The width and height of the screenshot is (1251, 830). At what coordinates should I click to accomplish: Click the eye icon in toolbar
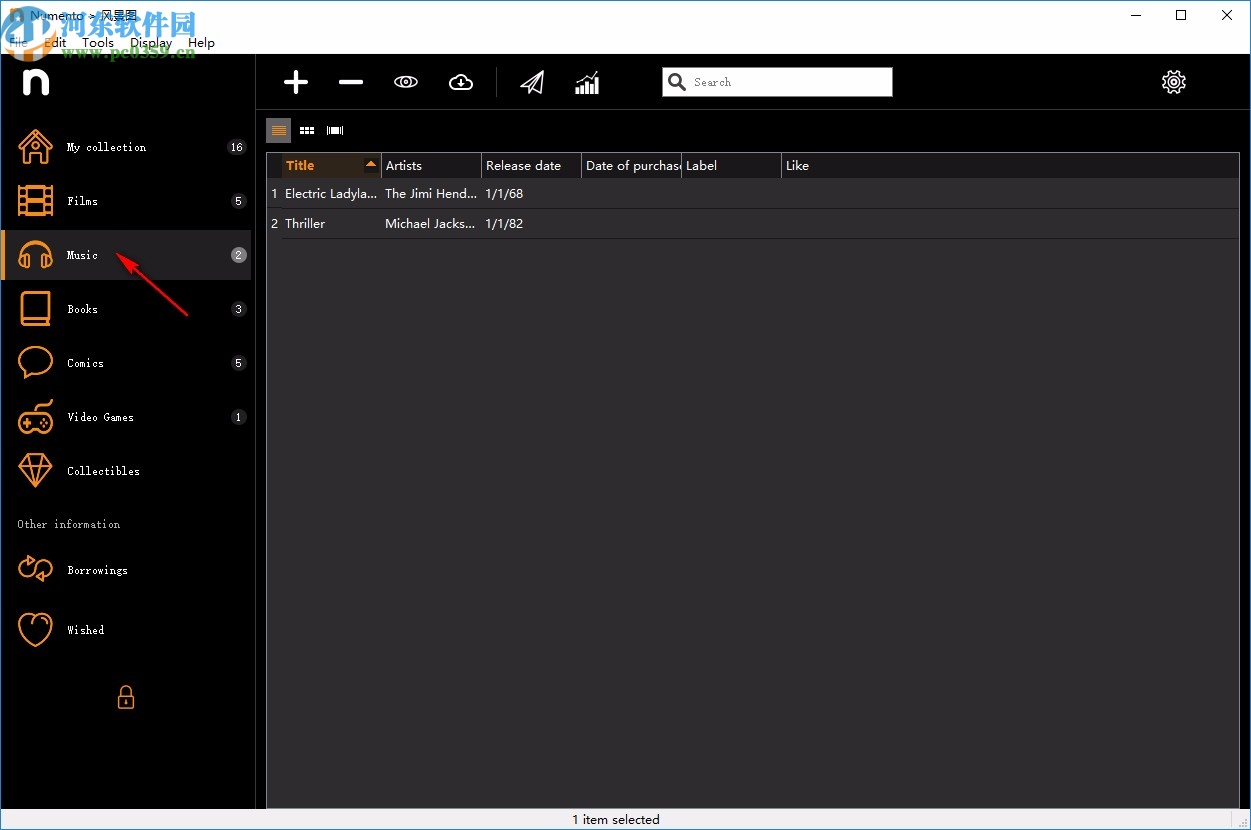point(406,82)
